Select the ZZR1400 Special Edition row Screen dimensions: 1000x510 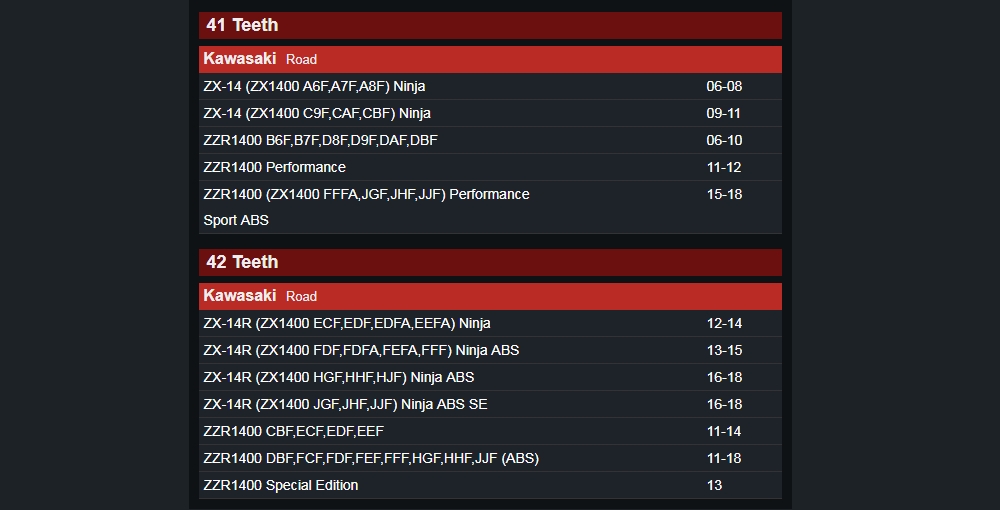(490, 485)
